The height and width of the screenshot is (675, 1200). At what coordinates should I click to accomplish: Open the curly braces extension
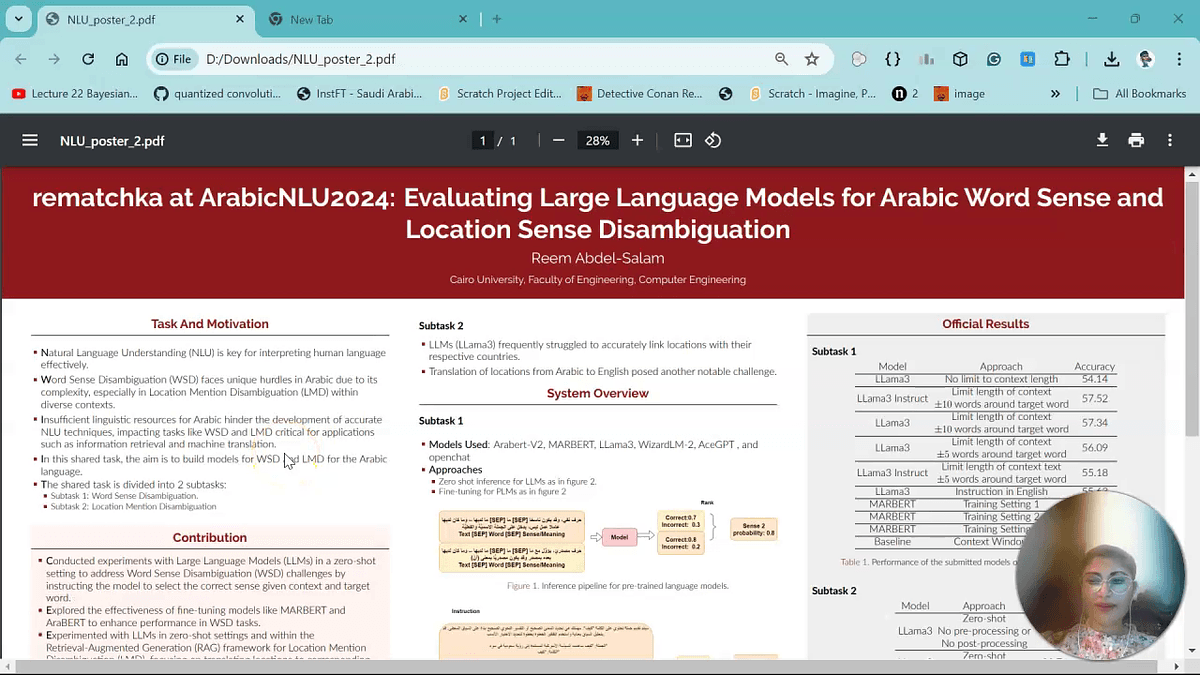pos(893,59)
